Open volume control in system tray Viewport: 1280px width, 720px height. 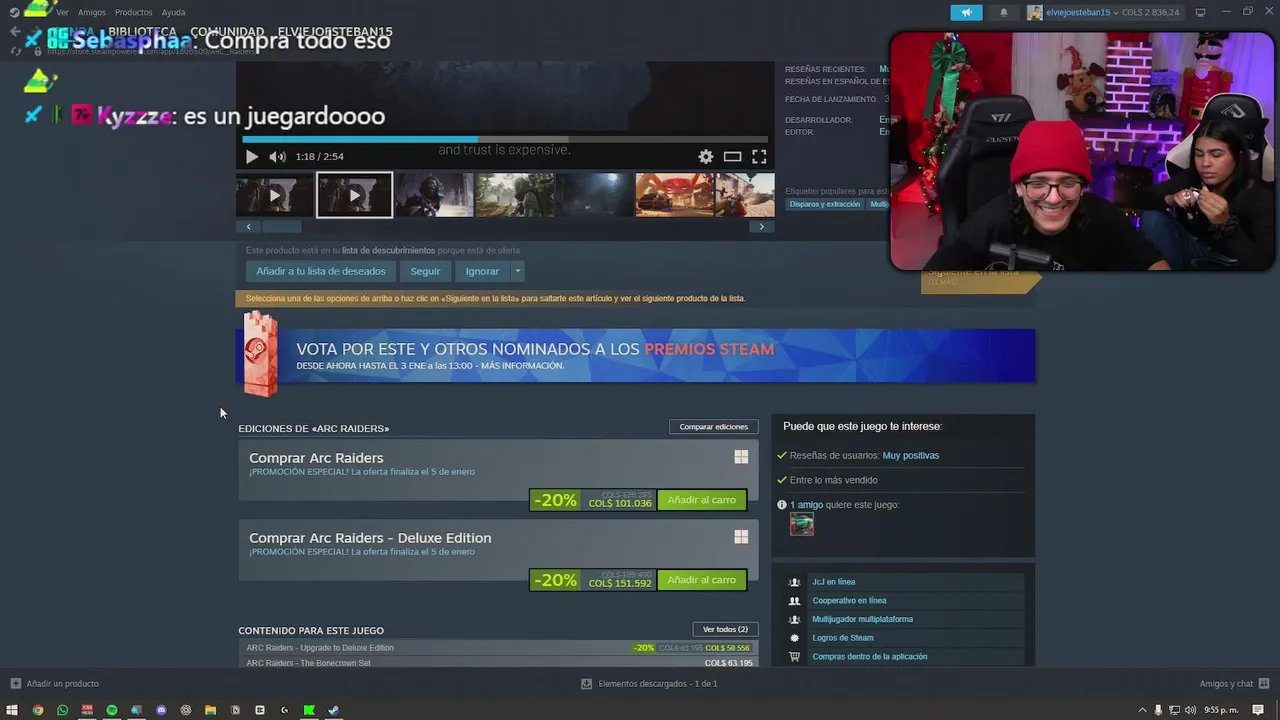pyautogui.click(x=1190, y=710)
